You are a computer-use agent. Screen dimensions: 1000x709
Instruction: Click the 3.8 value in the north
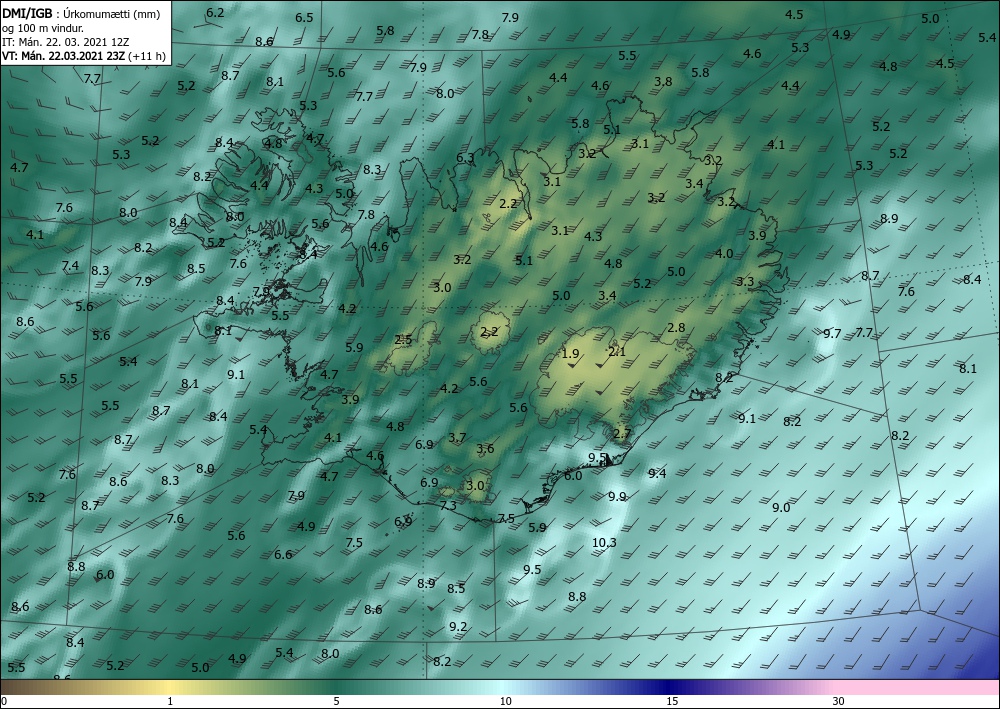click(x=663, y=81)
